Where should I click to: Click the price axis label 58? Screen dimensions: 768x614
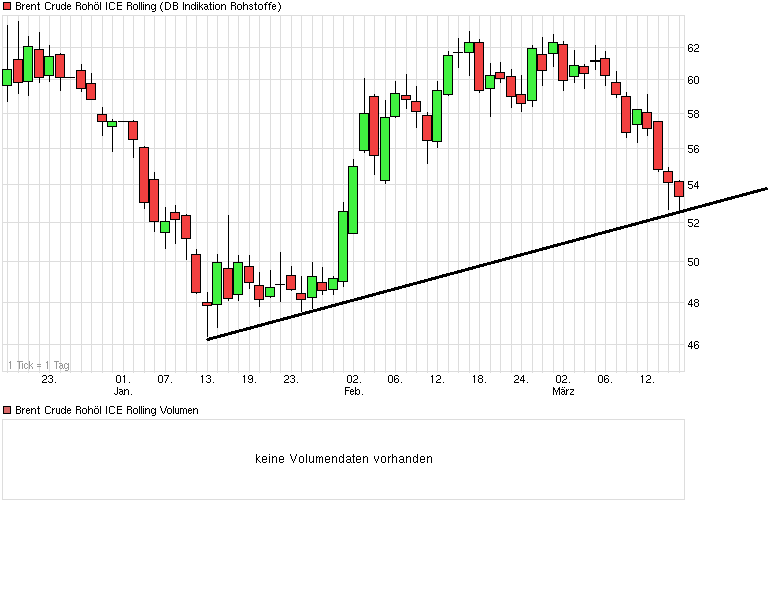point(693,115)
